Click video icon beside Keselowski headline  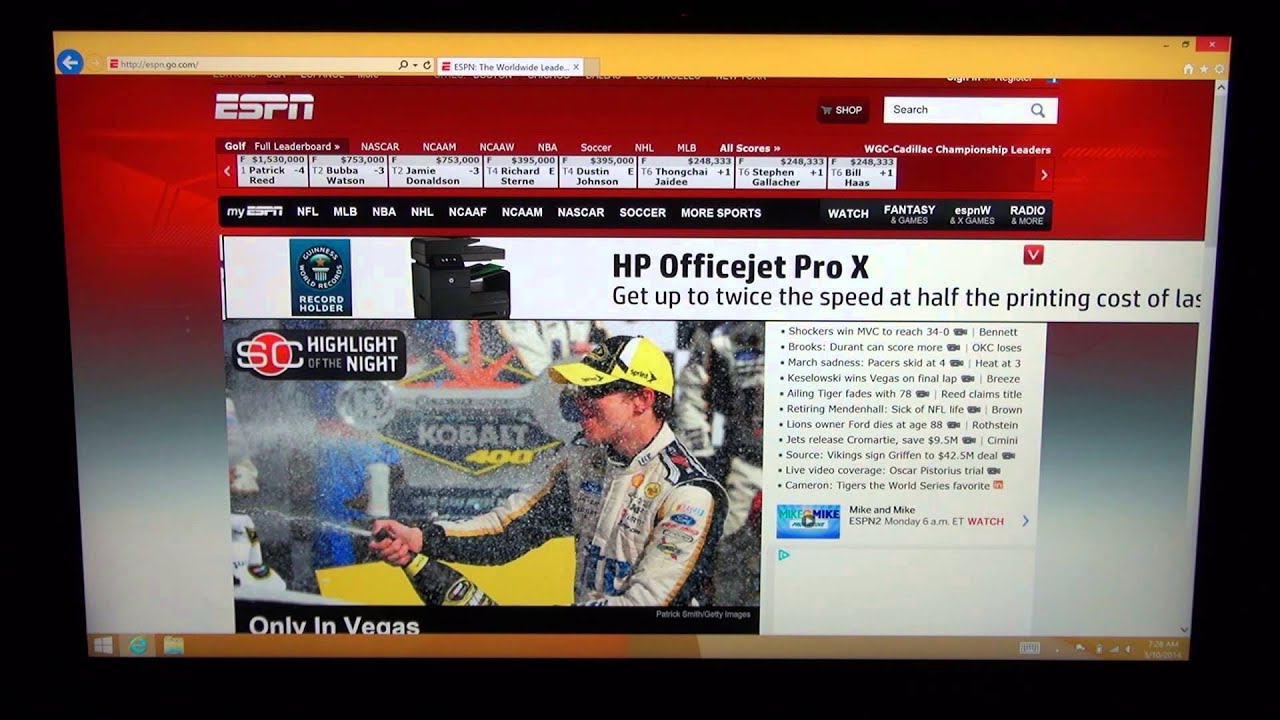[x=967, y=379]
